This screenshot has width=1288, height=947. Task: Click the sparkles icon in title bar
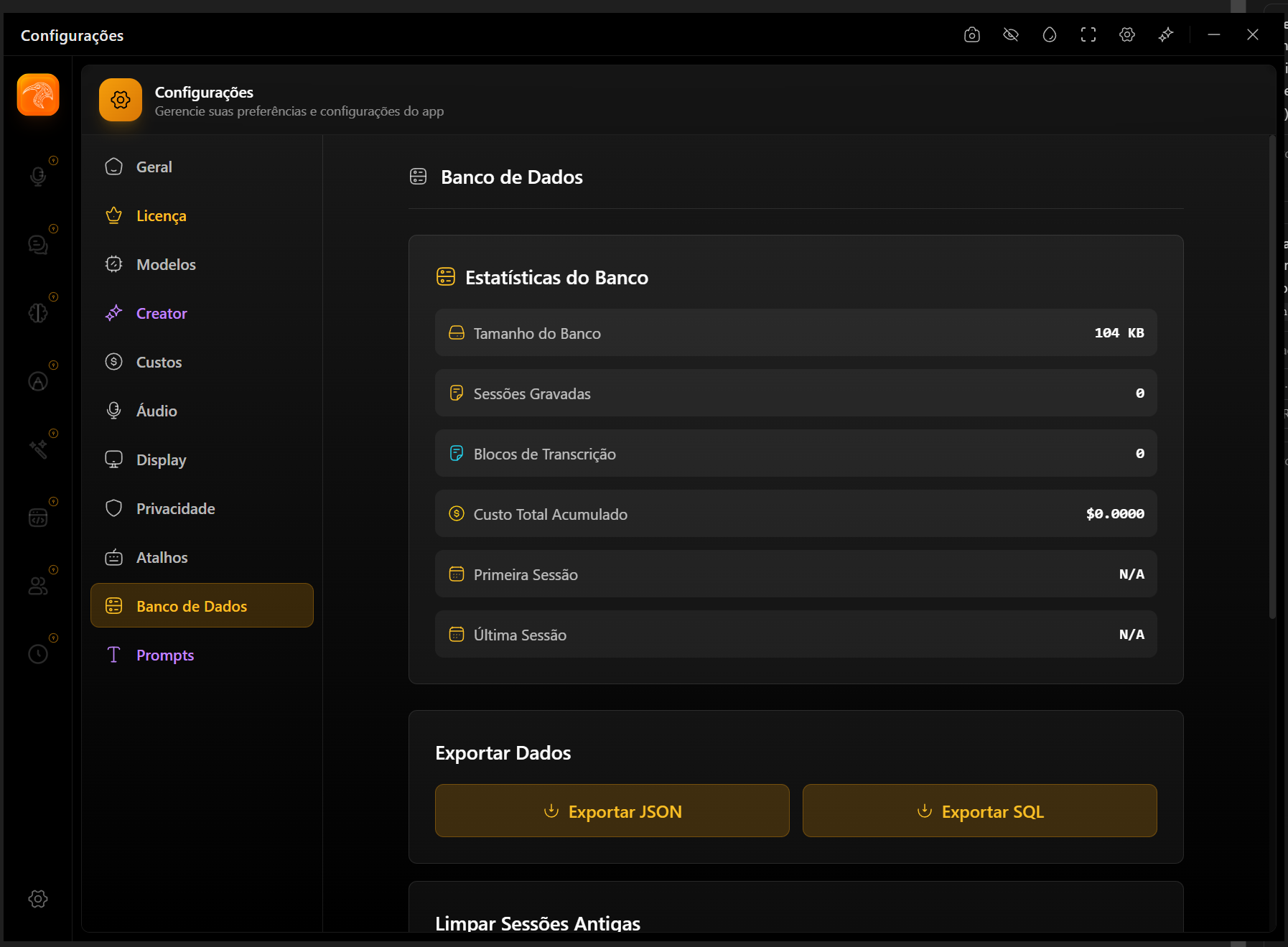(x=1166, y=34)
